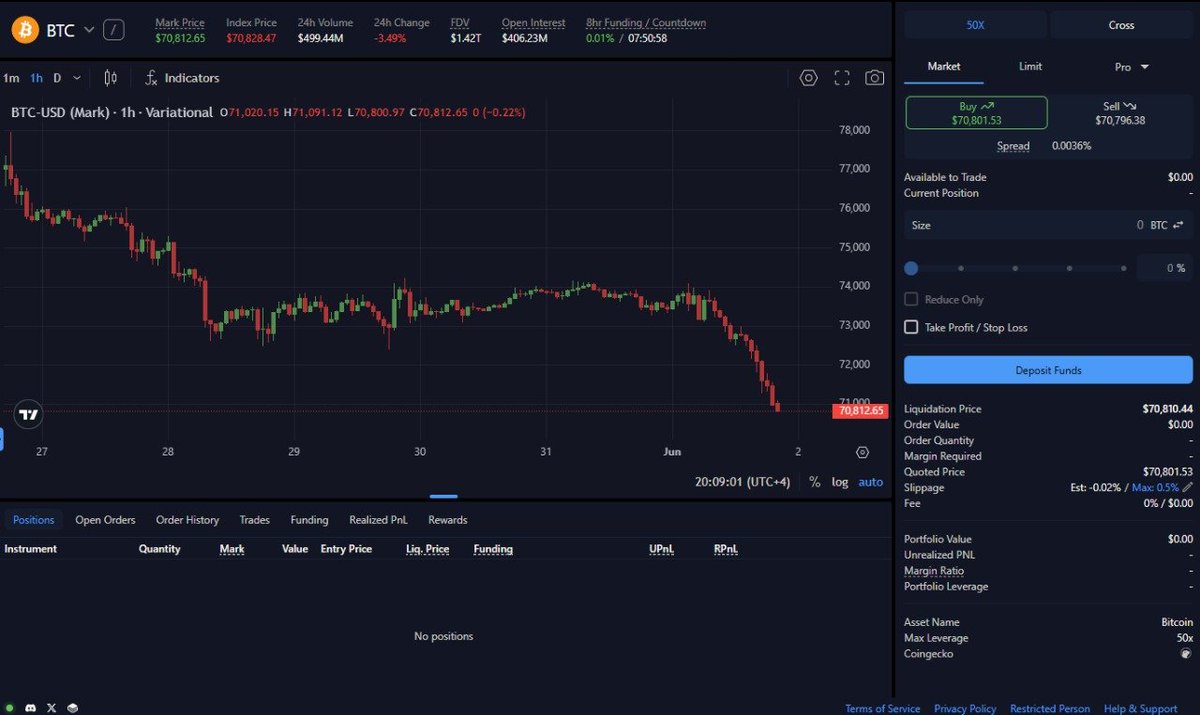Screen dimensions: 1200x715
Task: Edit max slippage with pencil icon
Action: tap(1187, 487)
